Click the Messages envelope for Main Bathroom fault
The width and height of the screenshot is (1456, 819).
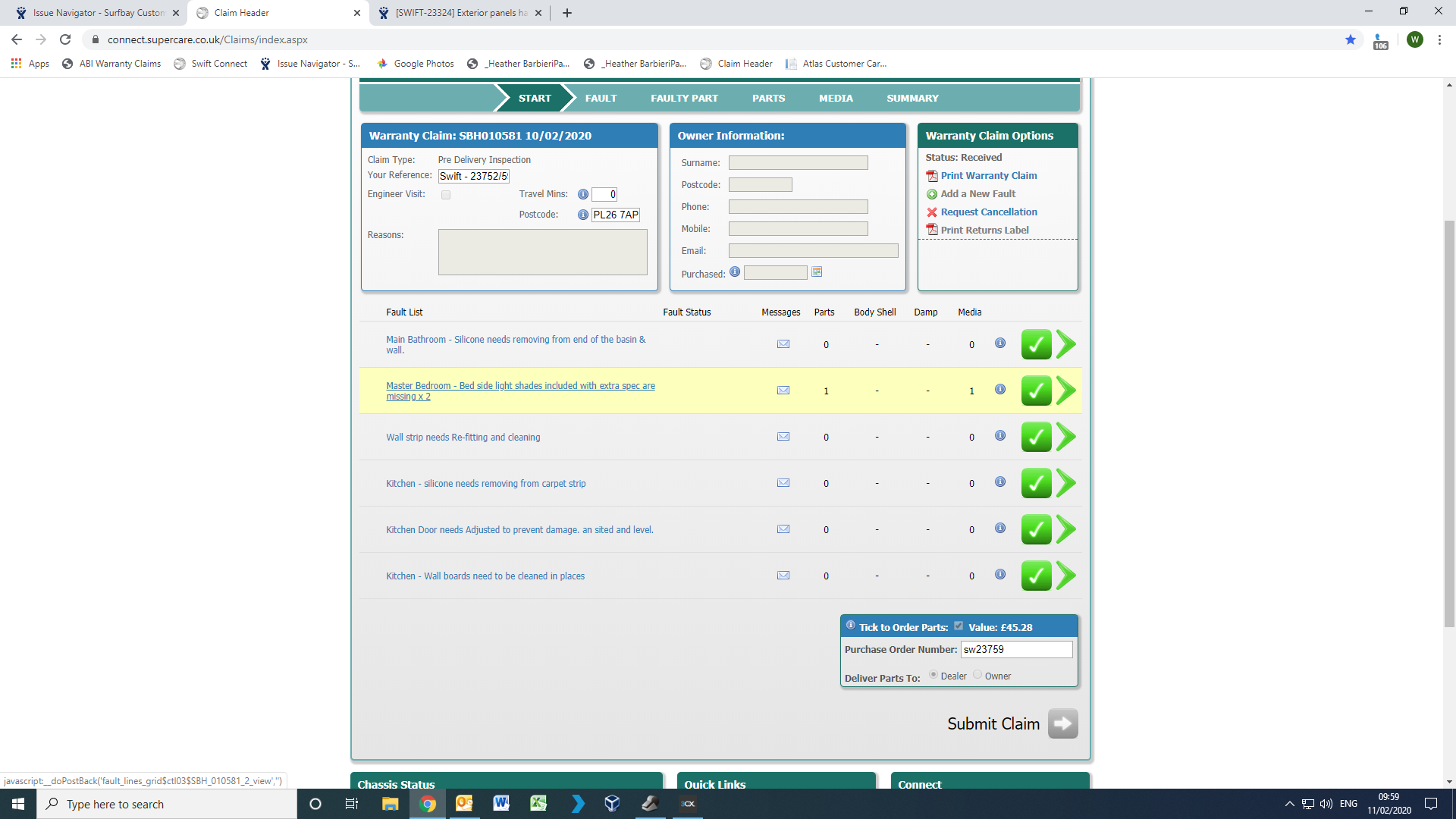(783, 344)
